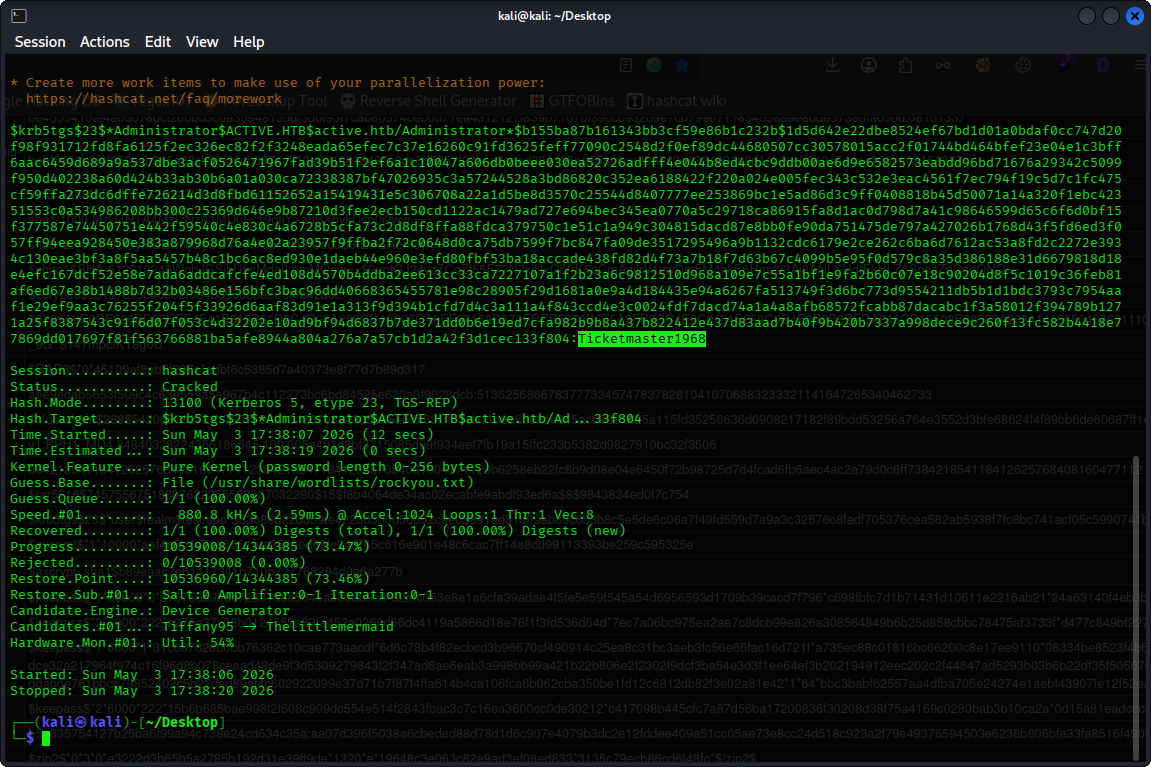Click the 'Create more work items' hint line
Image resolution: width=1151 pixels, height=767 pixels.
coord(277,82)
